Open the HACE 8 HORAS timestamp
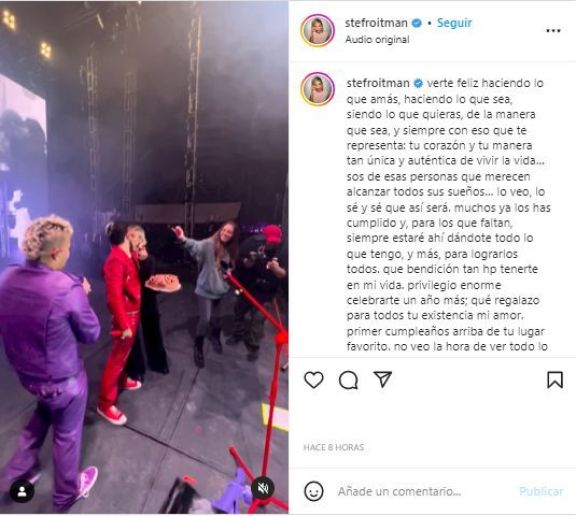 pos(334,447)
